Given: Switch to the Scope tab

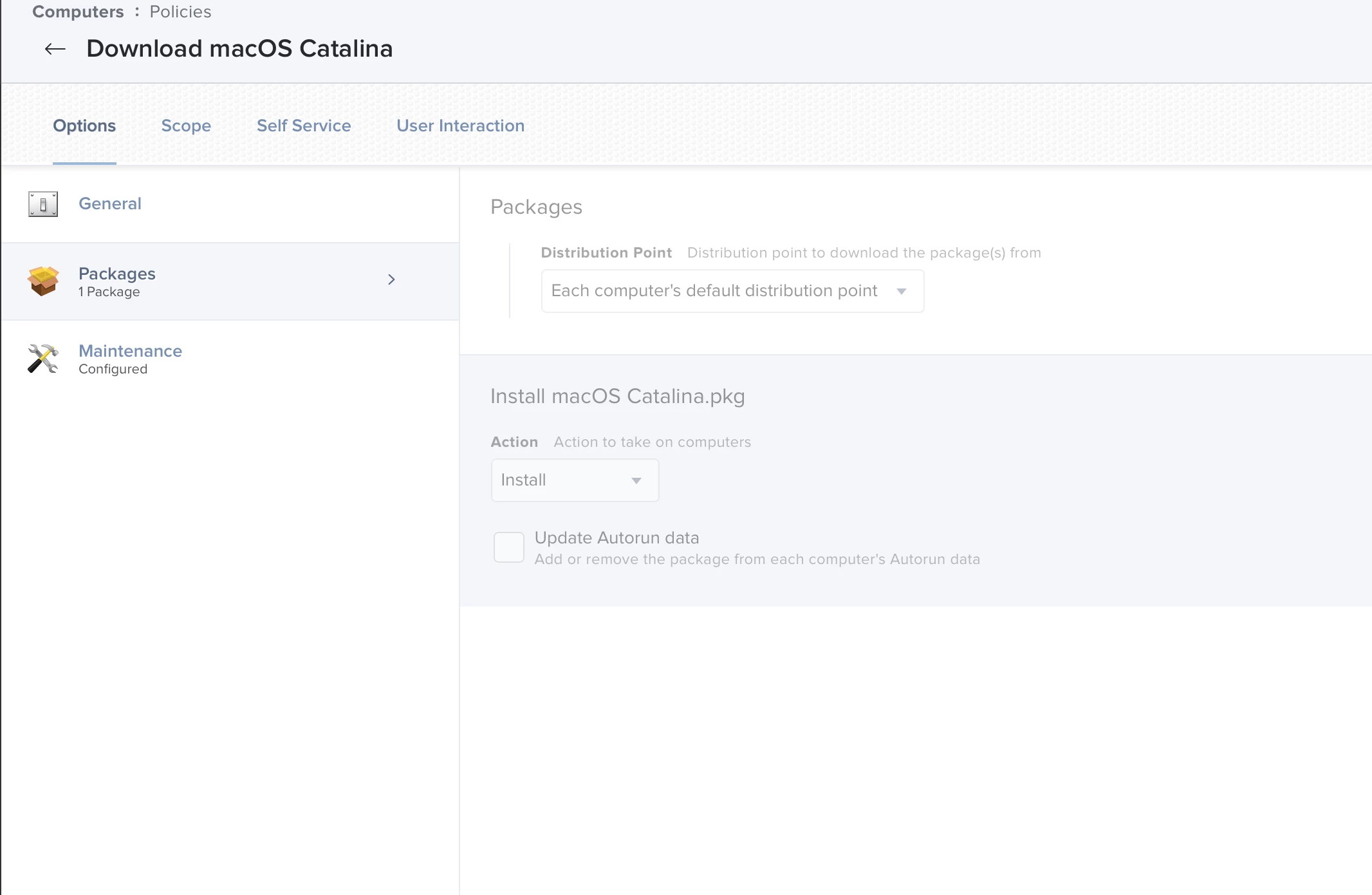Looking at the screenshot, I should (186, 126).
